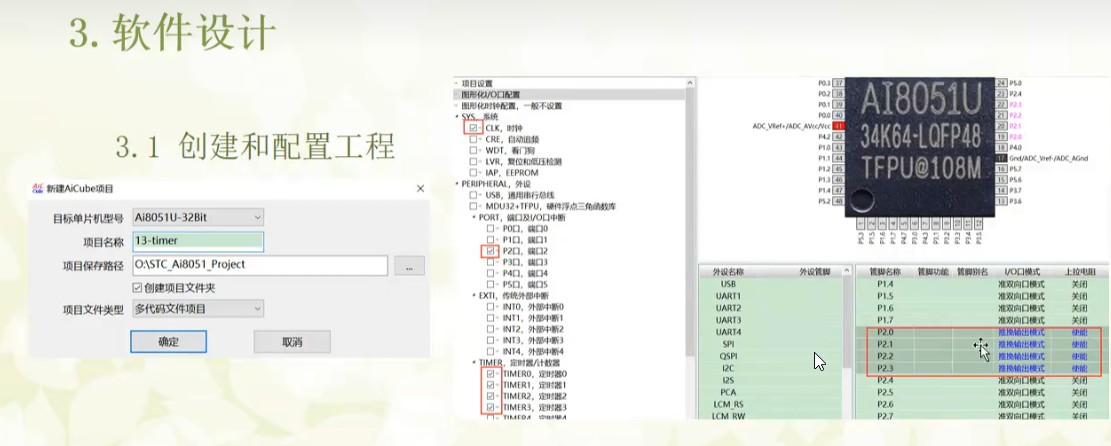
Task: Select 图形化I/O口配置 tree entry
Action: (490, 94)
